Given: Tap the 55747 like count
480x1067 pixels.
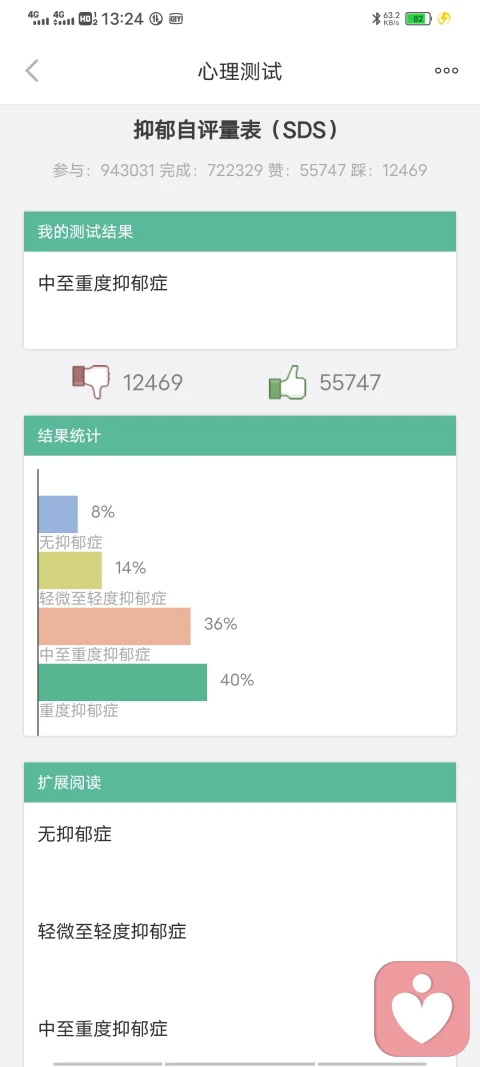Looking at the screenshot, I should point(350,382).
